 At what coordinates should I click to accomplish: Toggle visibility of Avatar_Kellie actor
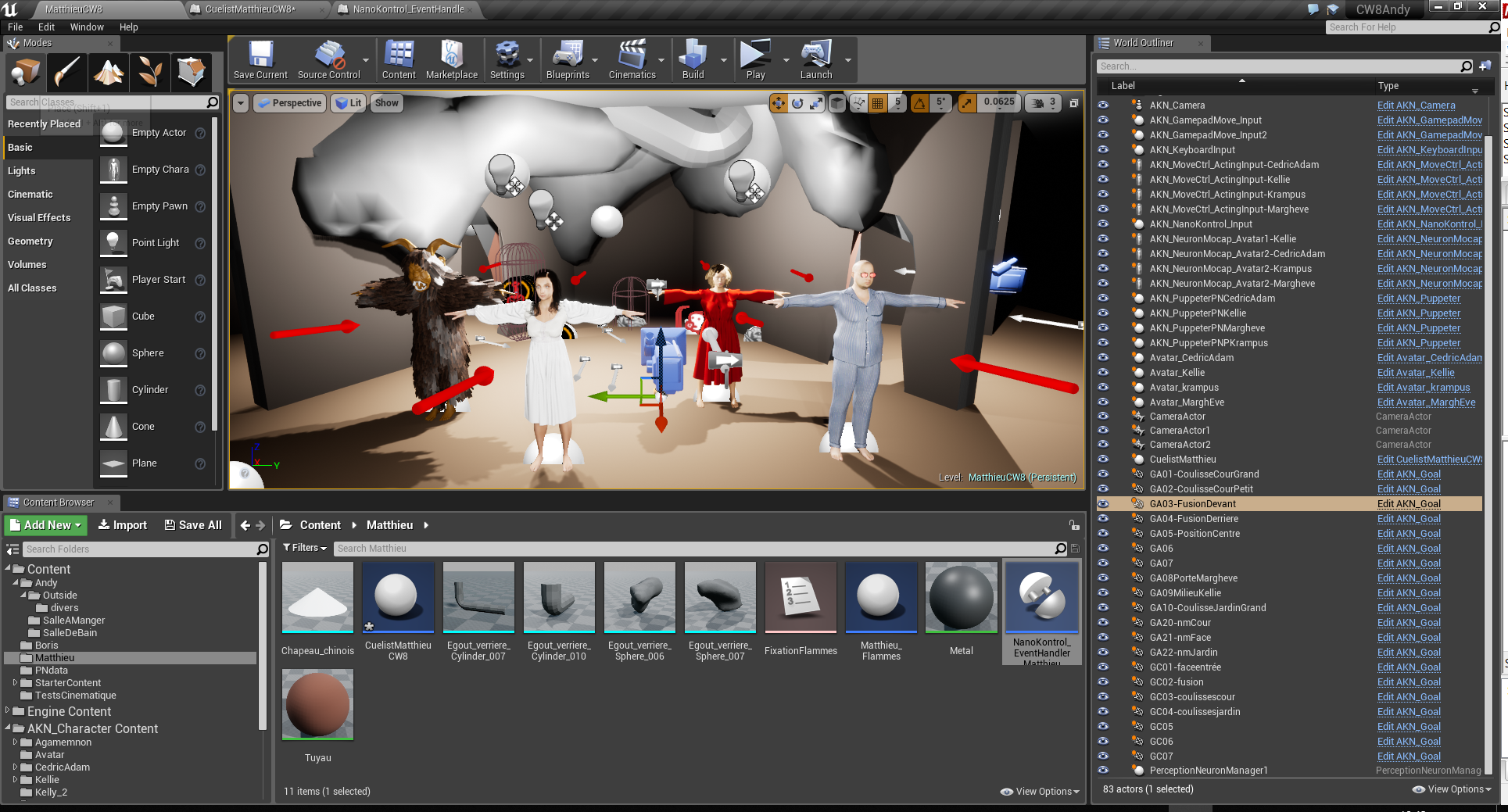pos(1103,373)
